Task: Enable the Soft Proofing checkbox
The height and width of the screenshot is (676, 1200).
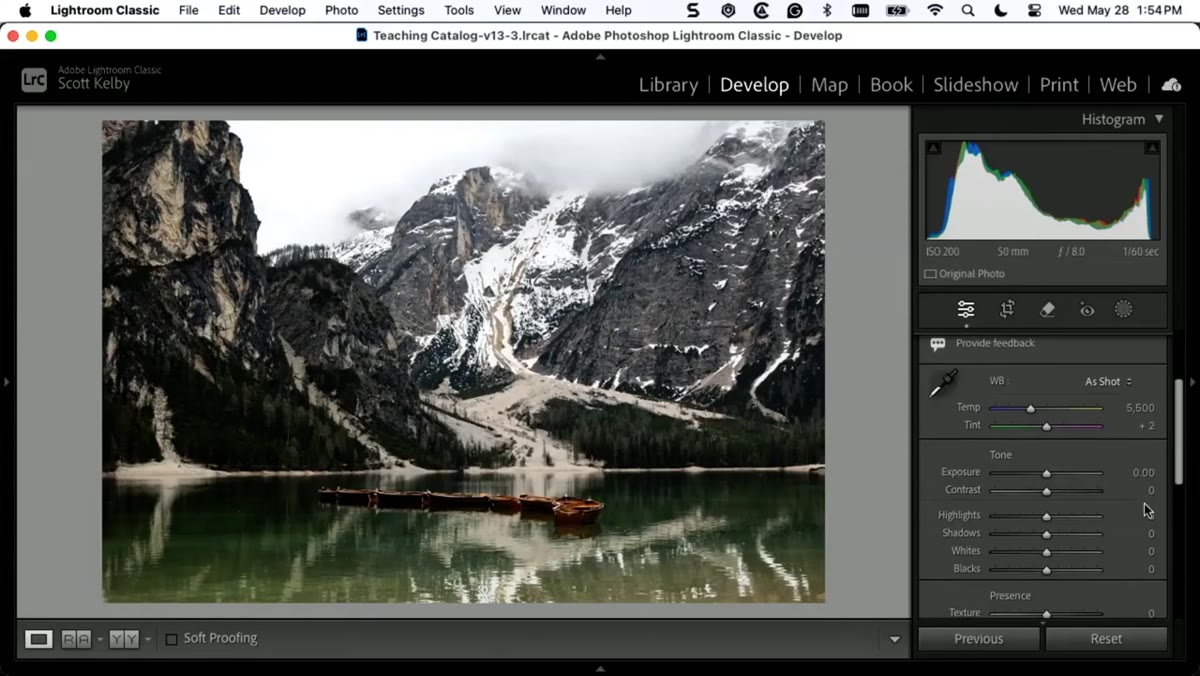Action: [x=171, y=639]
